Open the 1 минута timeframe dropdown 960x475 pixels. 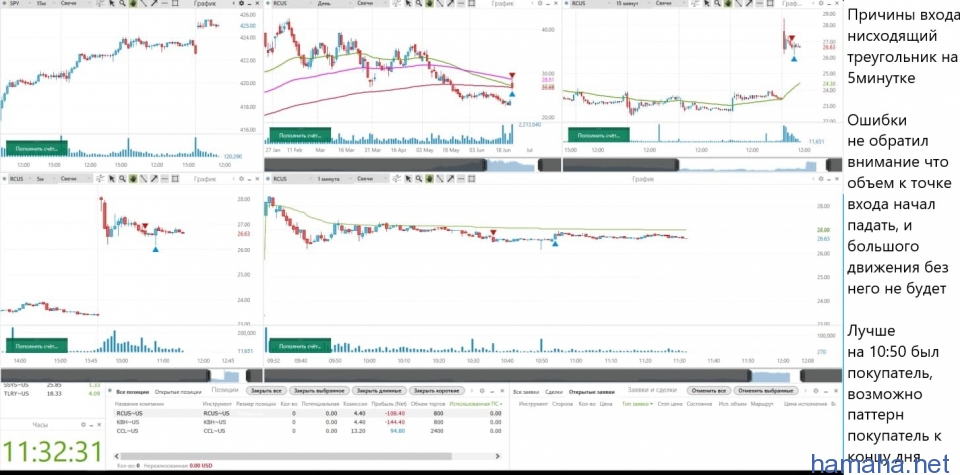[335, 179]
